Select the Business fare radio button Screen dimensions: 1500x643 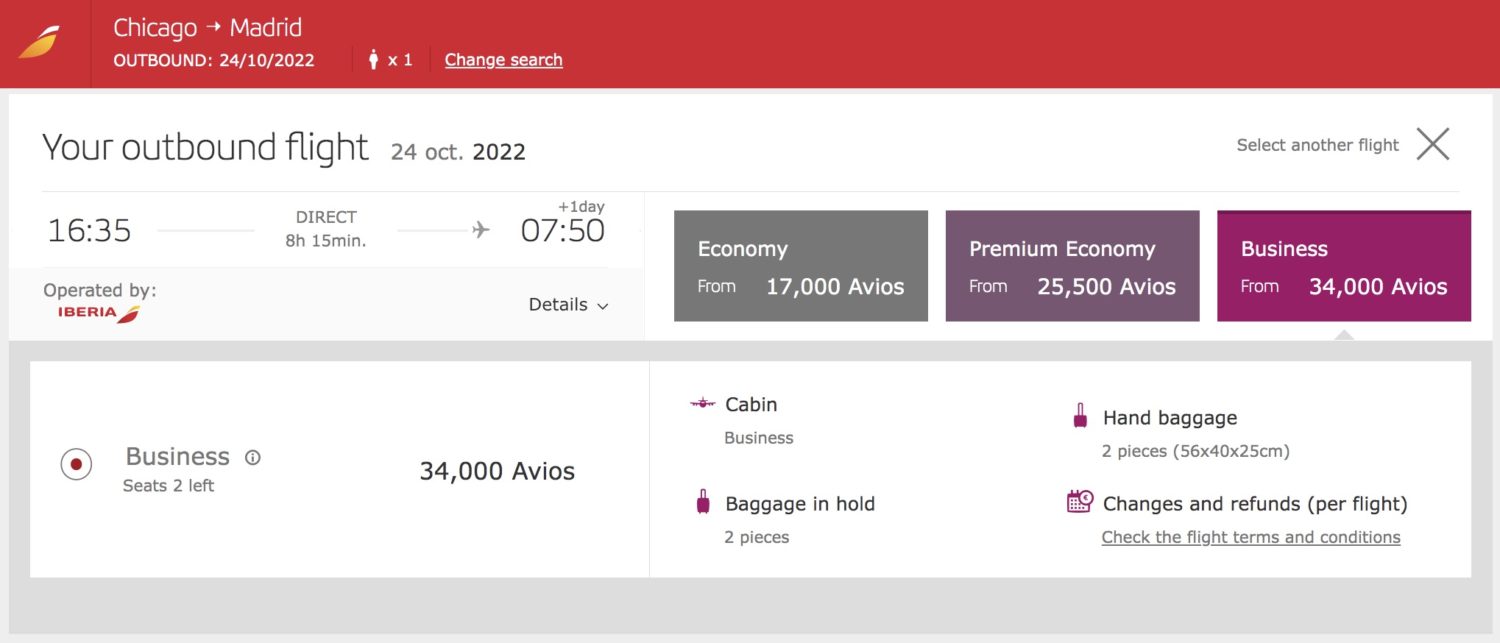pos(76,464)
